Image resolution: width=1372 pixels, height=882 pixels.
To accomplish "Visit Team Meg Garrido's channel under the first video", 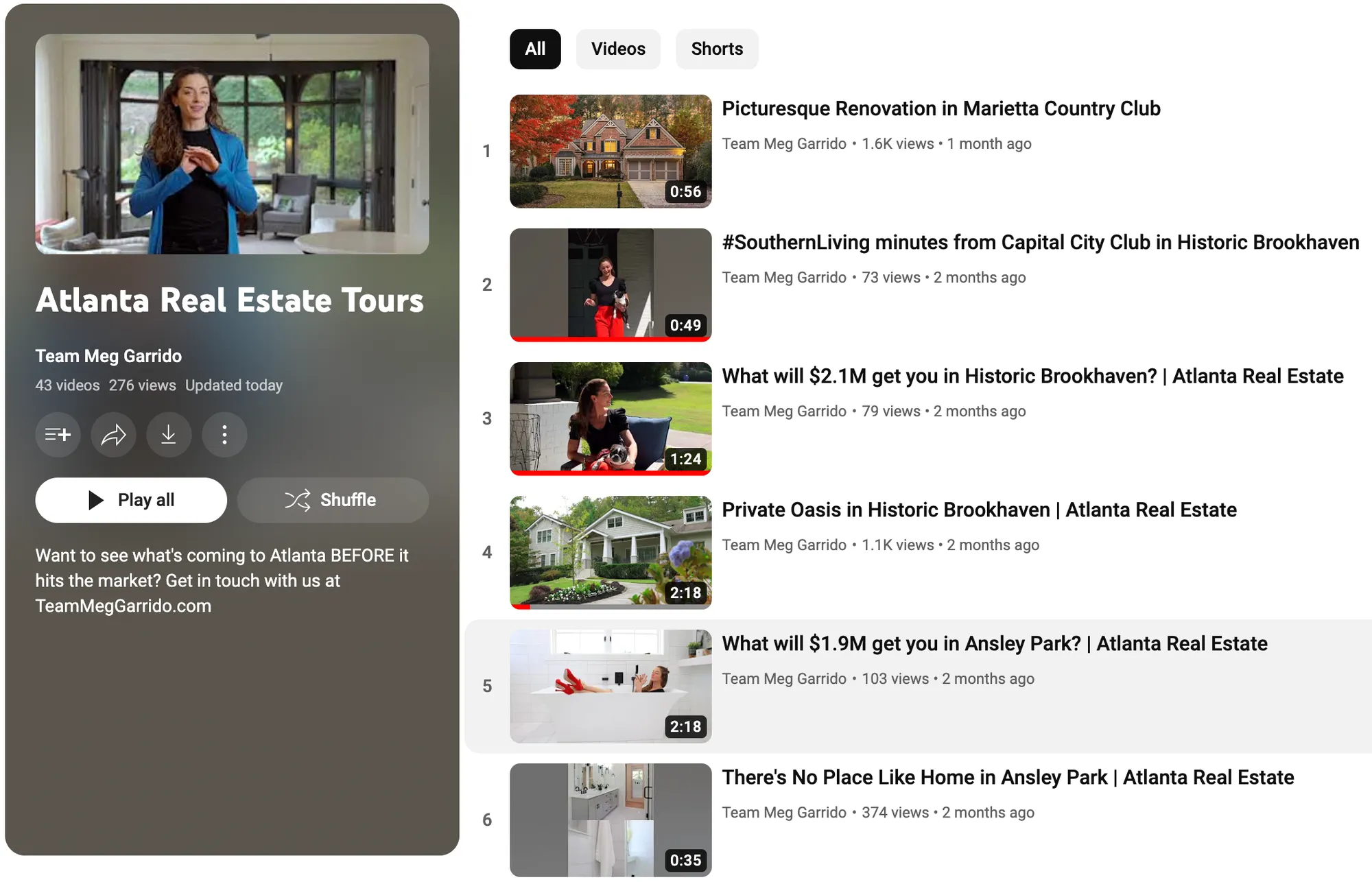I will (784, 143).
